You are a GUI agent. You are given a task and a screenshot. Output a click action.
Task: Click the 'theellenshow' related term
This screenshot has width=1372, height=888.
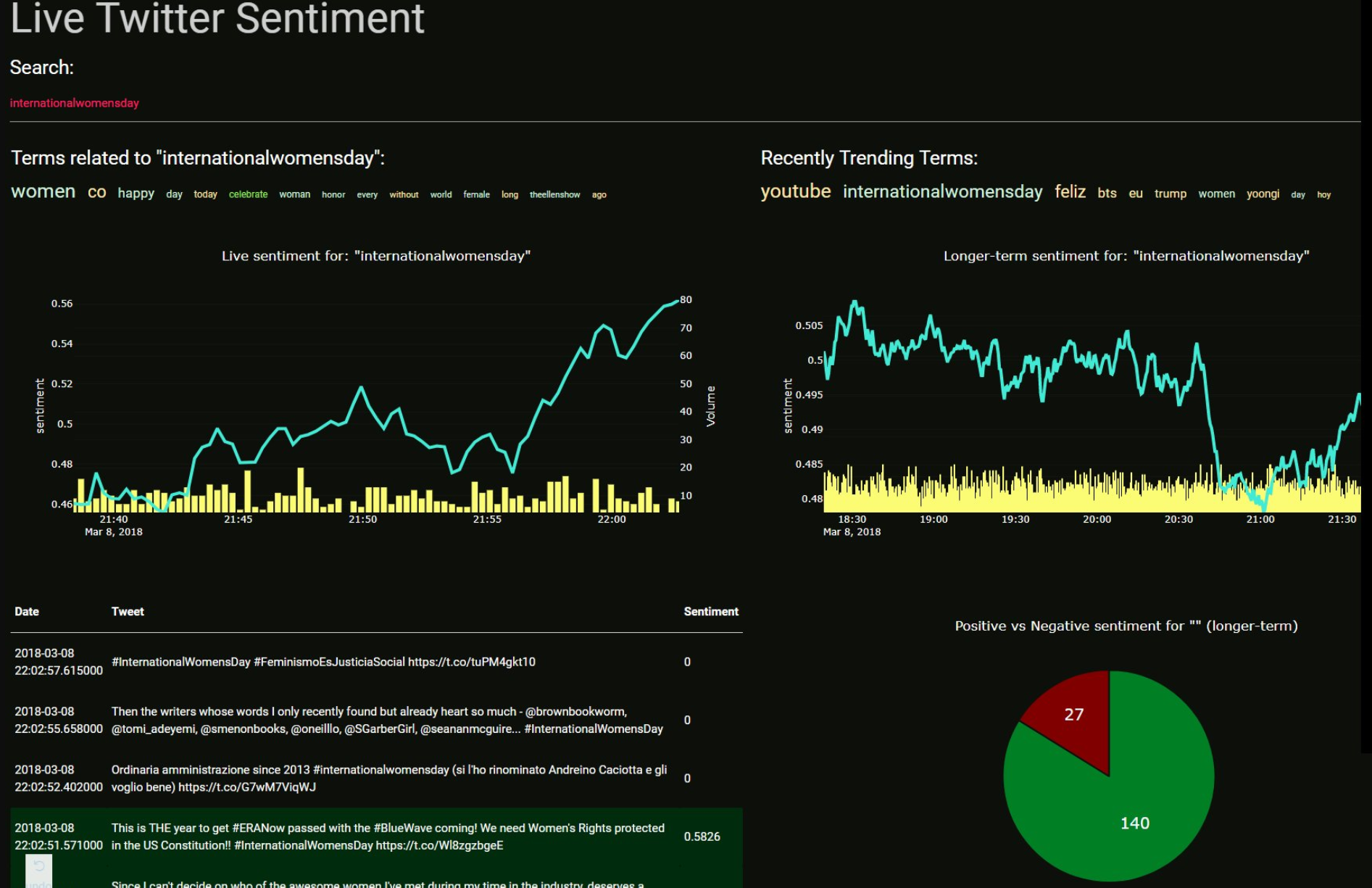[x=555, y=194]
